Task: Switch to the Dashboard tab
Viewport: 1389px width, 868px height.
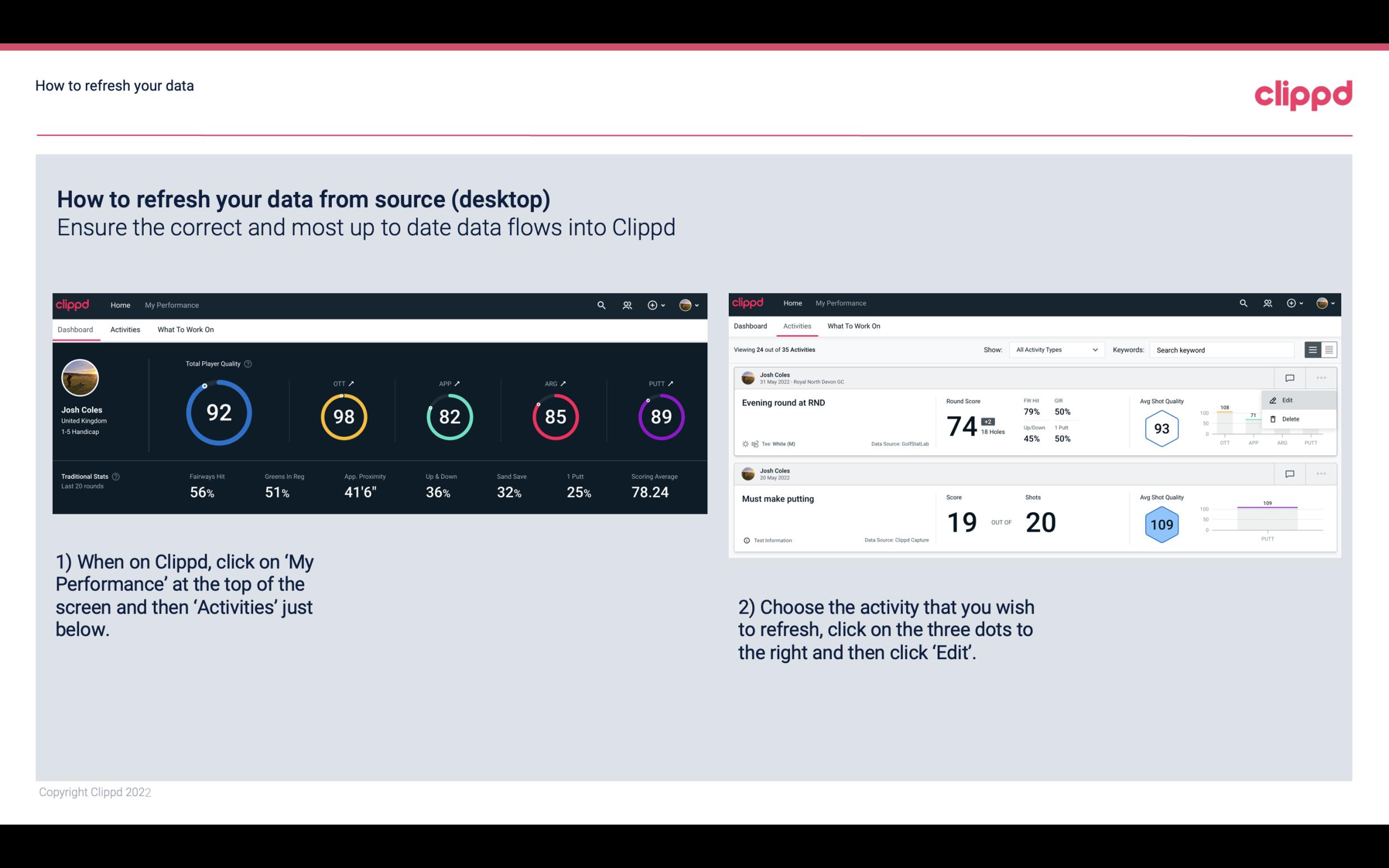Action: (752, 326)
